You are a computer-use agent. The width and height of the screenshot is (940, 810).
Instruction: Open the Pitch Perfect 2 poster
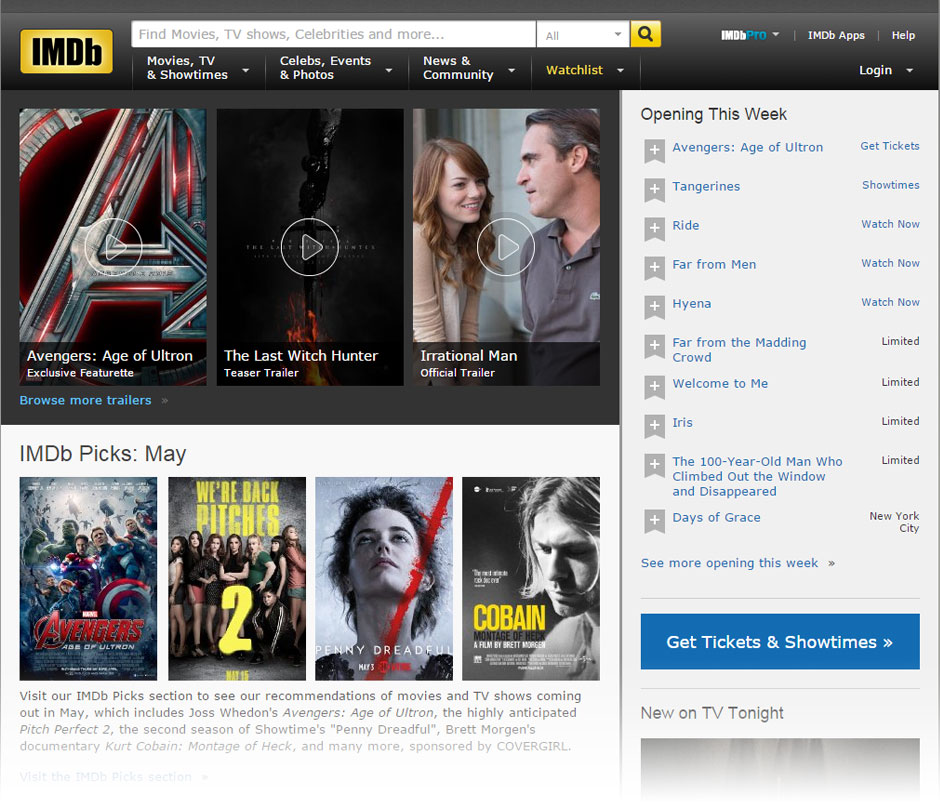[237, 578]
